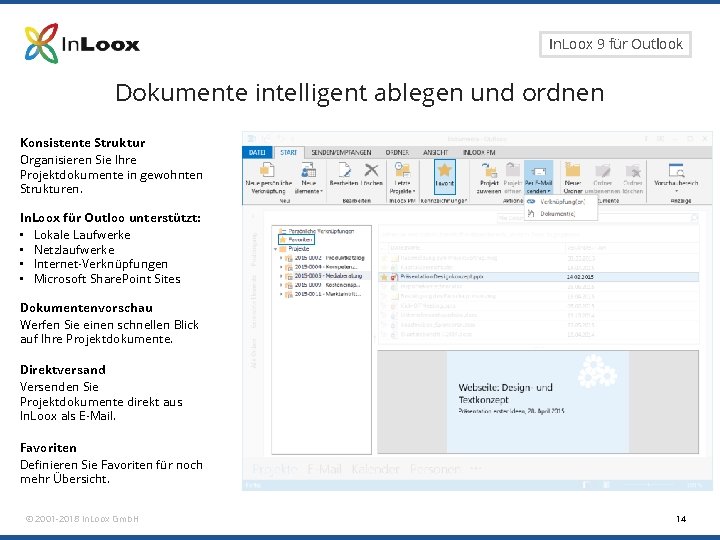Open the Per E-Mail senden dropdown
This screenshot has height=540, width=720.
[538, 178]
